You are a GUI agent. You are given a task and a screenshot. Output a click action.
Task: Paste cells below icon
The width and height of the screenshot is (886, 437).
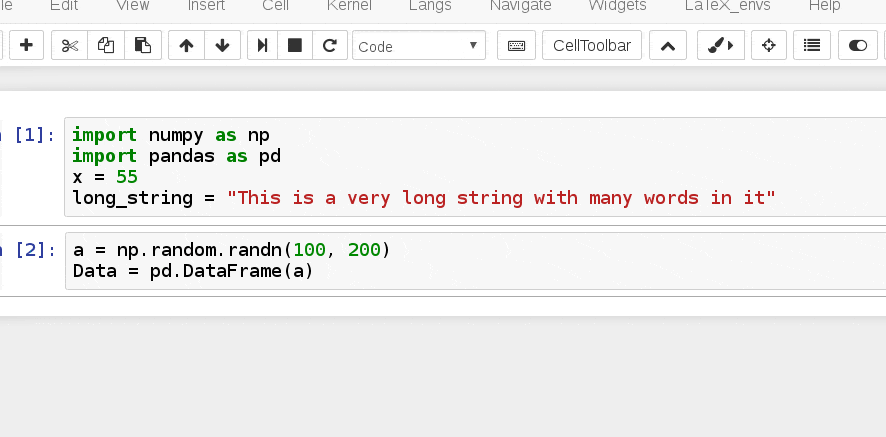pyautogui.click(x=142, y=45)
